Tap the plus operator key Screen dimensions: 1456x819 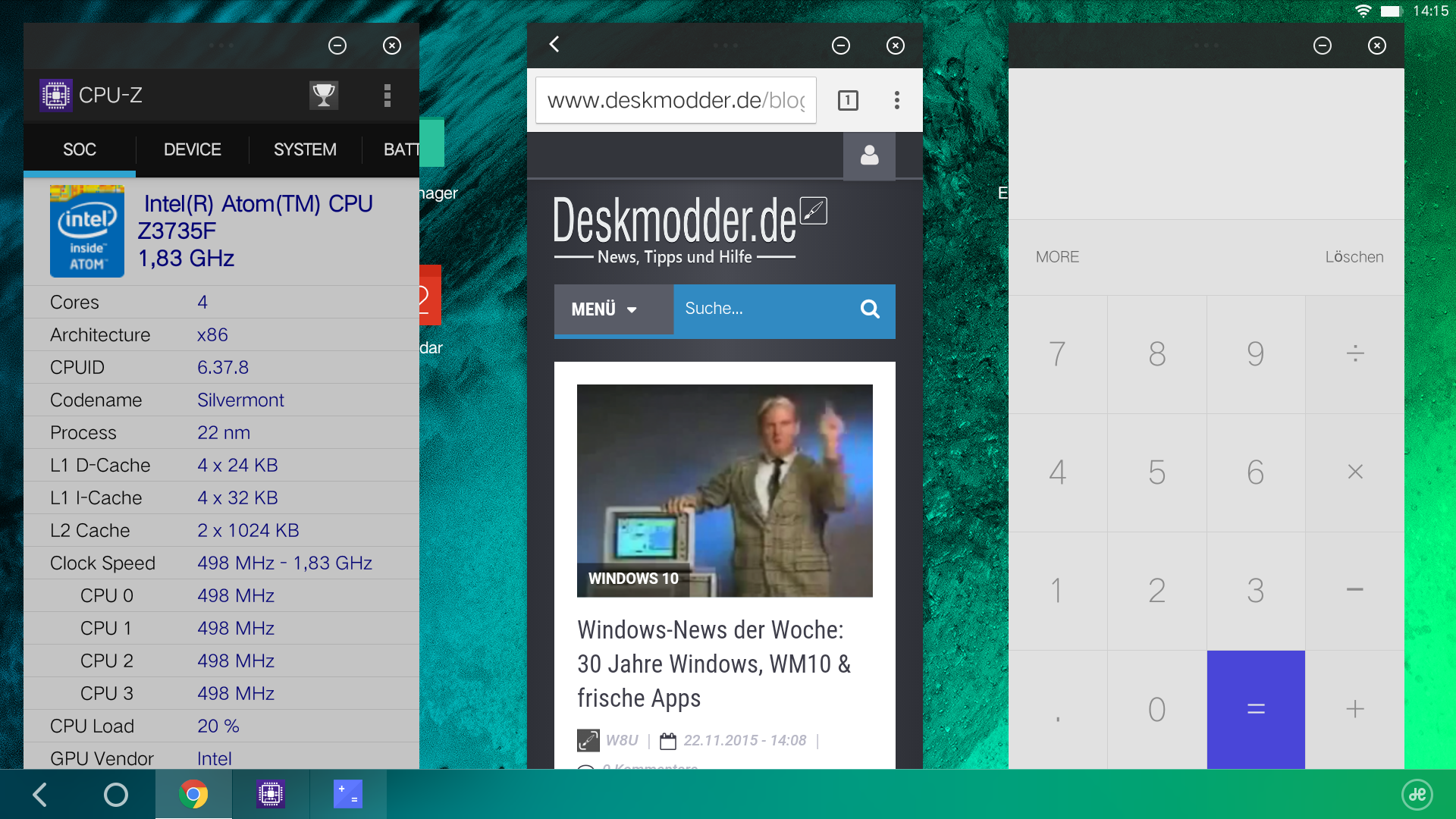[1355, 710]
